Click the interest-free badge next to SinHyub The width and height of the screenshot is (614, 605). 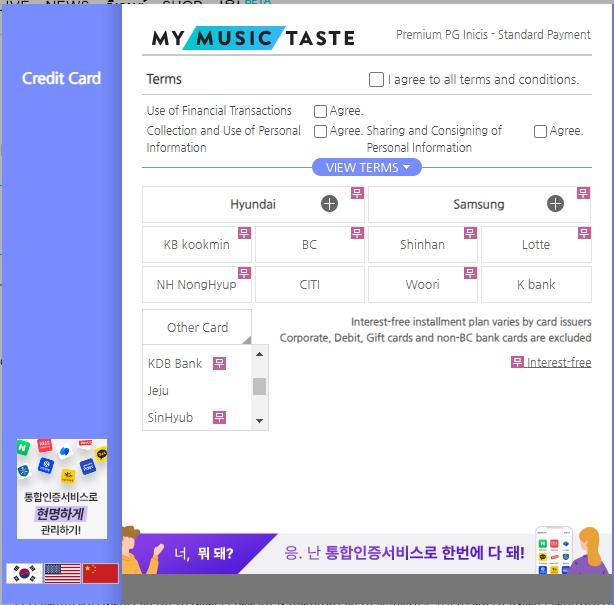click(x=219, y=417)
